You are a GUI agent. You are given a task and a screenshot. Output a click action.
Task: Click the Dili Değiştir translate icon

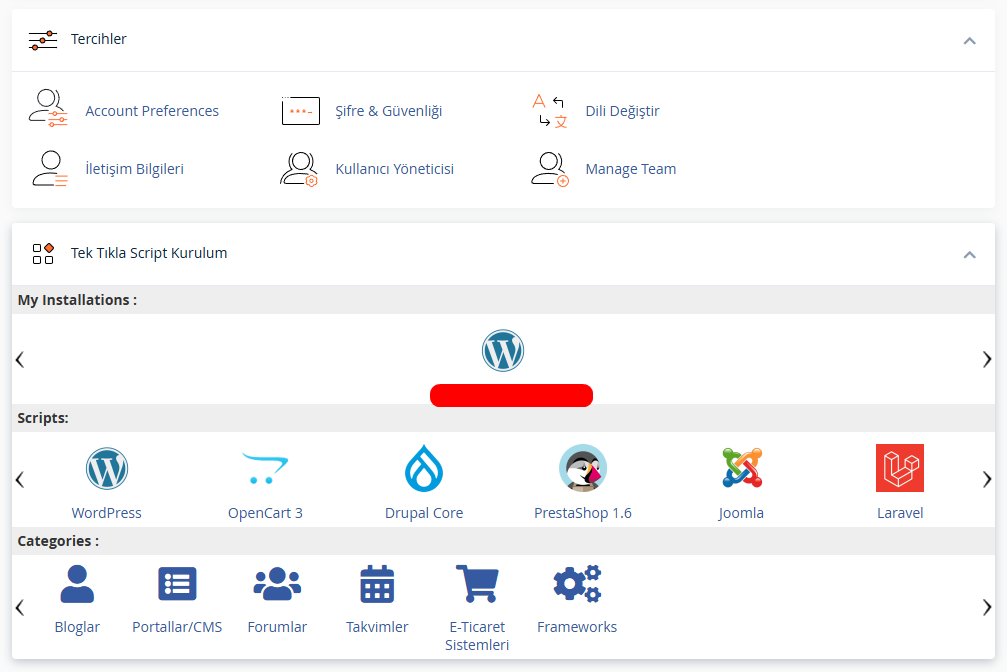point(550,111)
